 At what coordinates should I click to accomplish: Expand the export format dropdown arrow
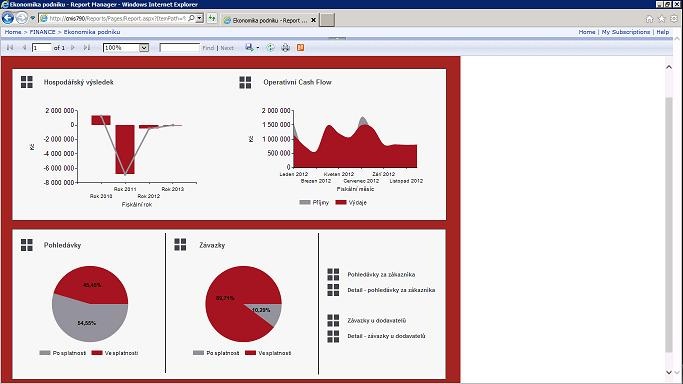258,47
